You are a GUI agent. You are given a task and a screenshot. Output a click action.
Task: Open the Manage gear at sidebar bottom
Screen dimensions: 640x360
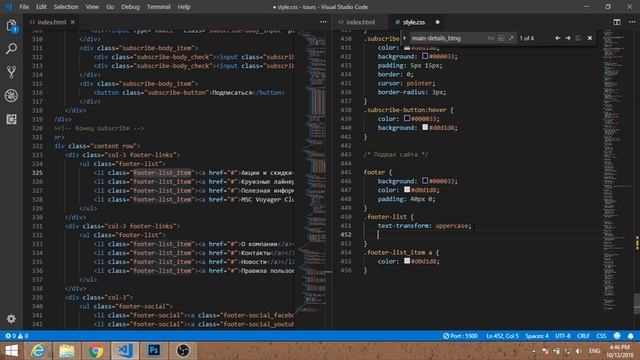(x=11, y=318)
